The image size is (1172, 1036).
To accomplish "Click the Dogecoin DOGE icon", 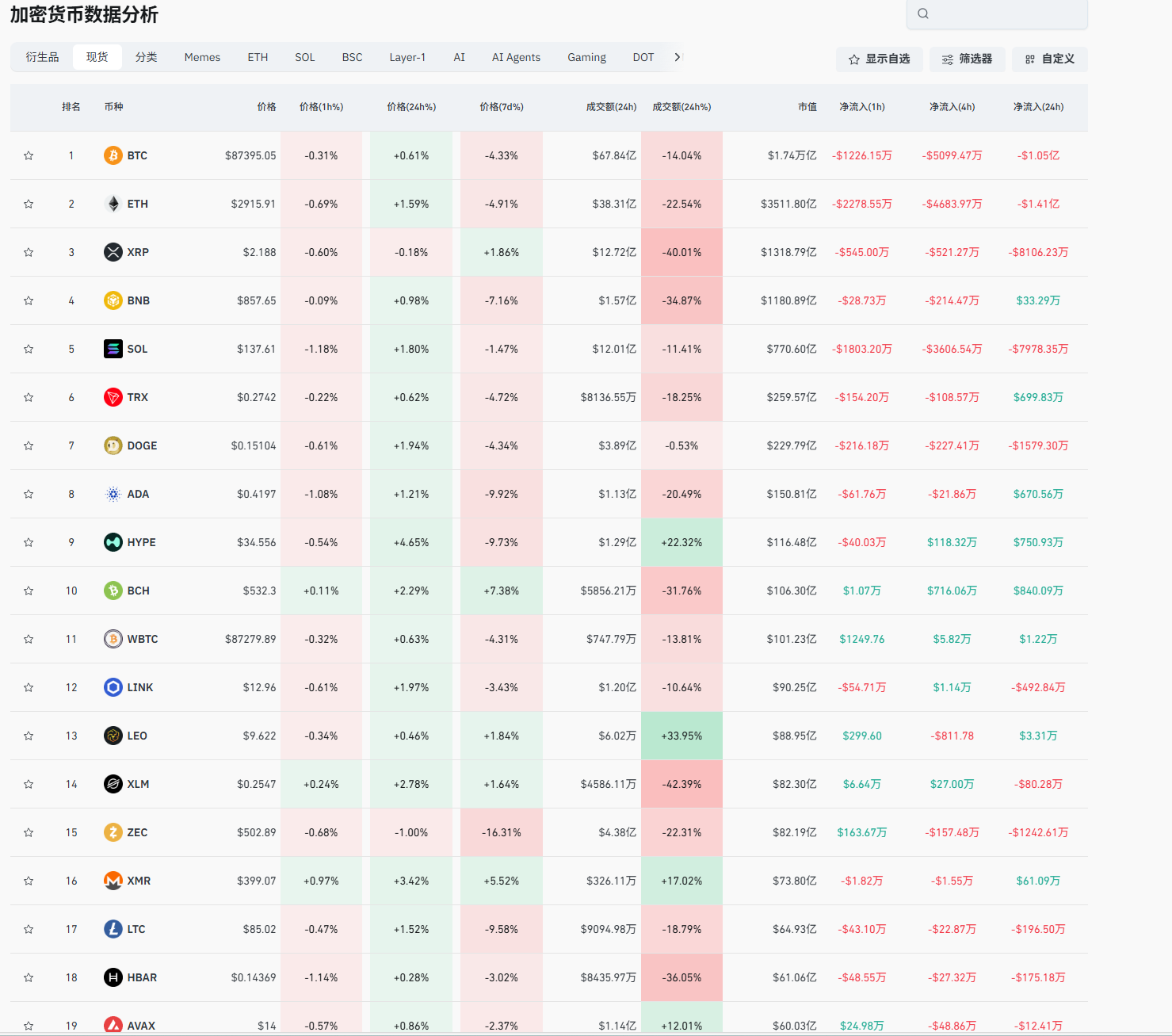I will tap(113, 445).
